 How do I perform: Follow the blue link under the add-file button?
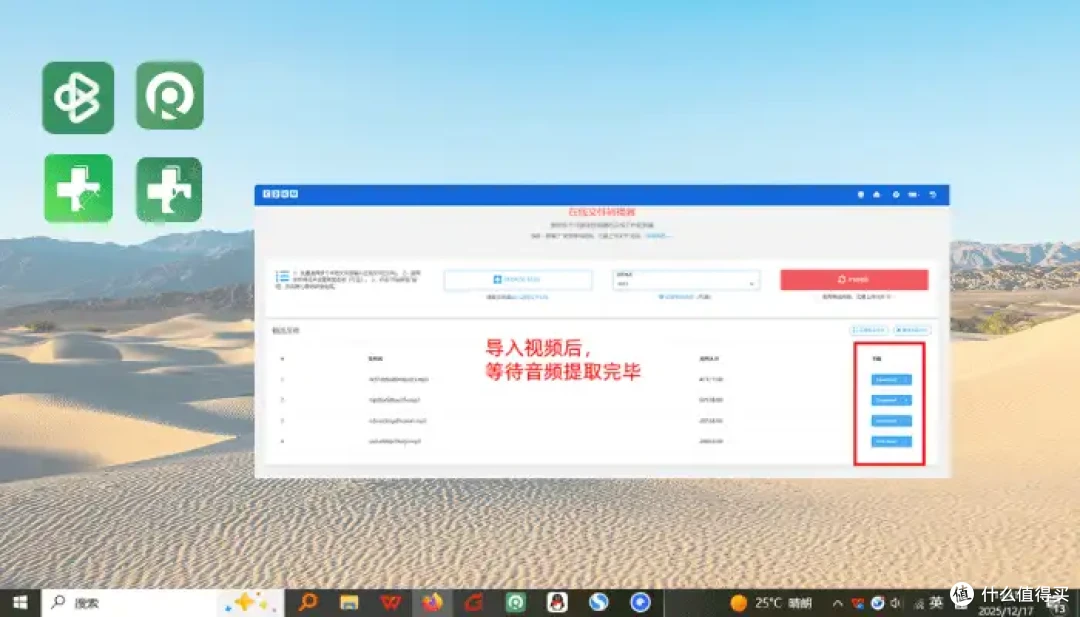[x=533, y=297]
